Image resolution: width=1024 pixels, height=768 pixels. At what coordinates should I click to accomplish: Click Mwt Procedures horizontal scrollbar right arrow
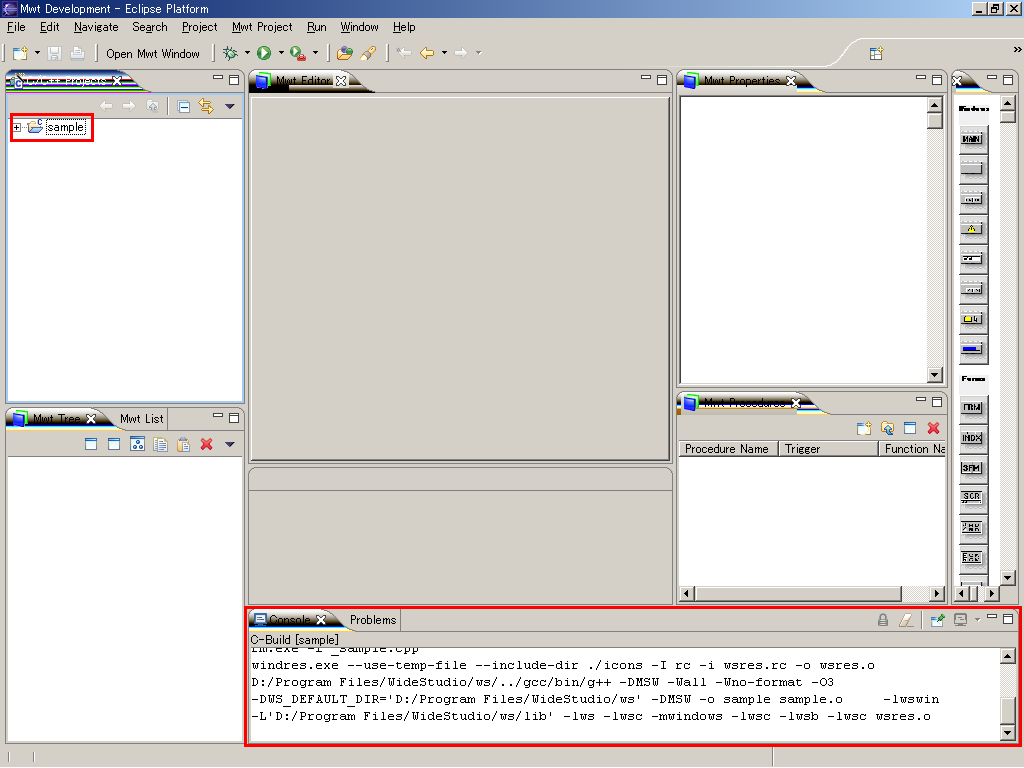pos(937,594)
